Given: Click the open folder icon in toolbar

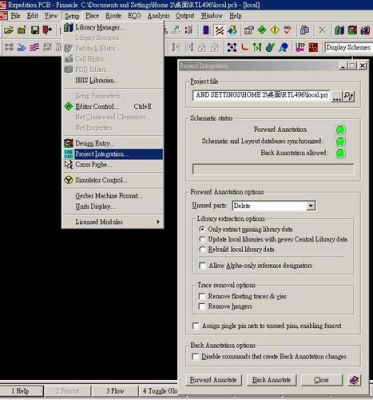Looking at the screenshot, I should pyautogui.click(x=8, y=30).
